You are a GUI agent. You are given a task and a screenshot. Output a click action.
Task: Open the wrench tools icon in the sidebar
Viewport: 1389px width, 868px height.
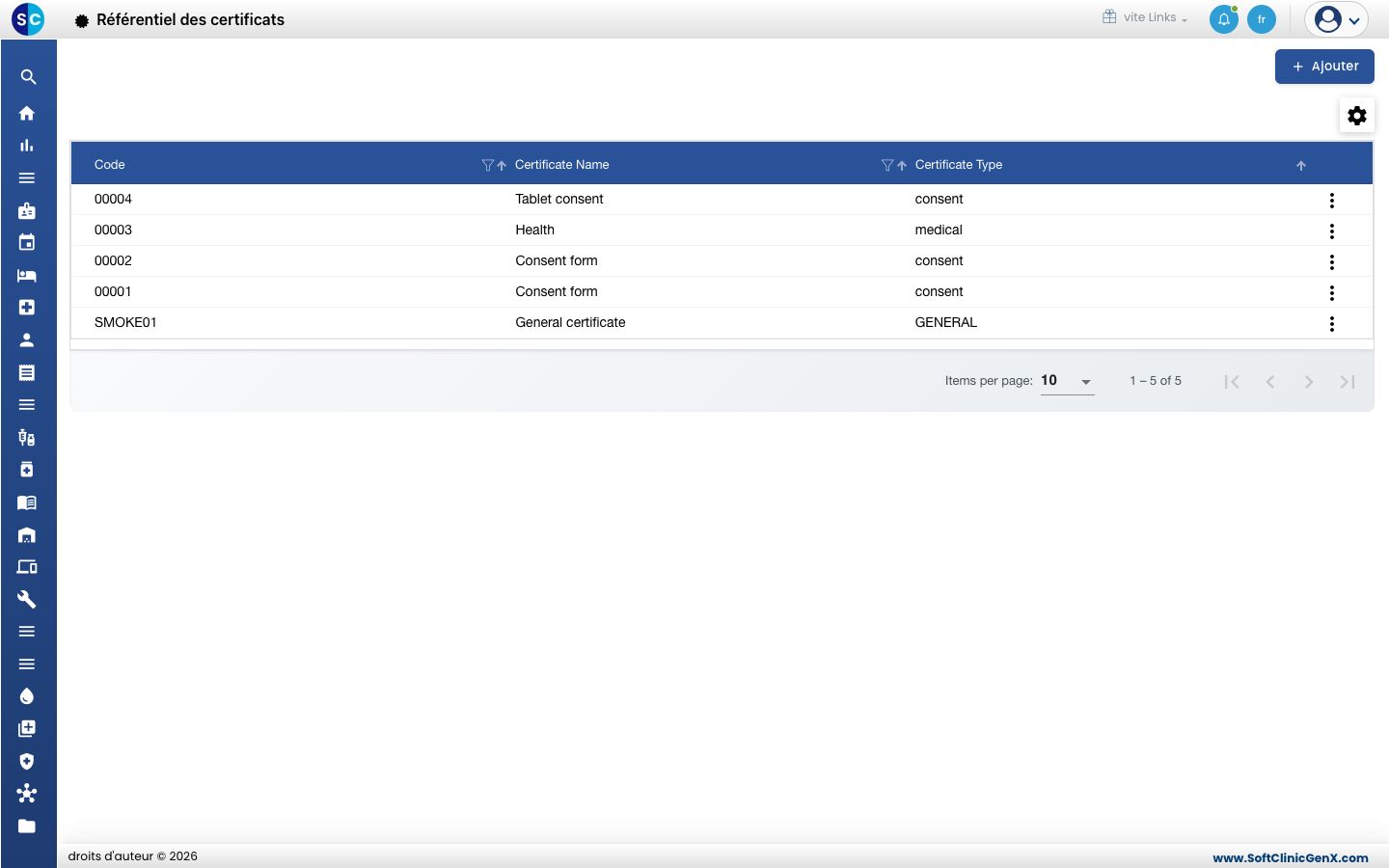(x=27, y=599)
